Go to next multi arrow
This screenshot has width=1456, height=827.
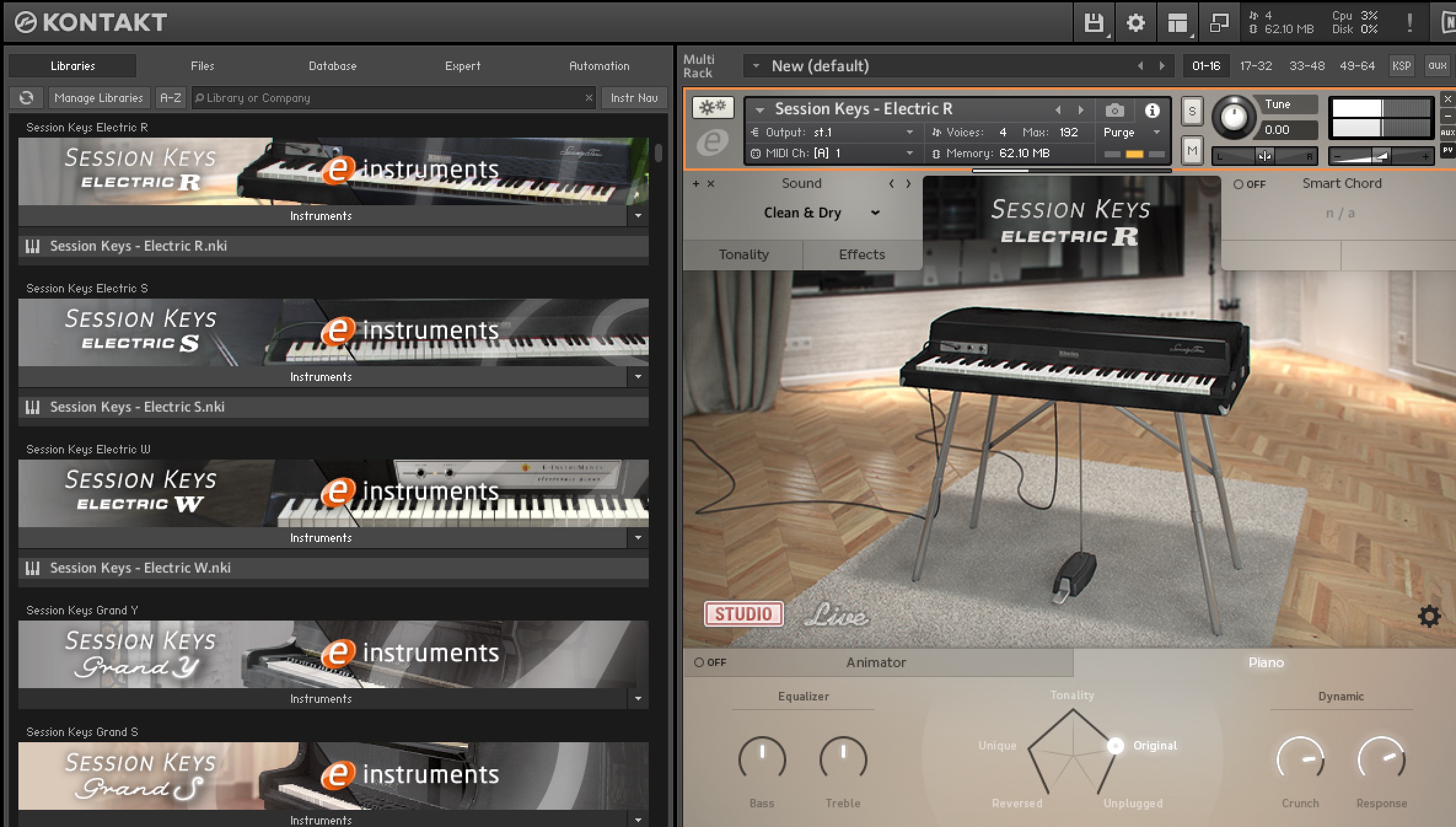coord(1162,66)
